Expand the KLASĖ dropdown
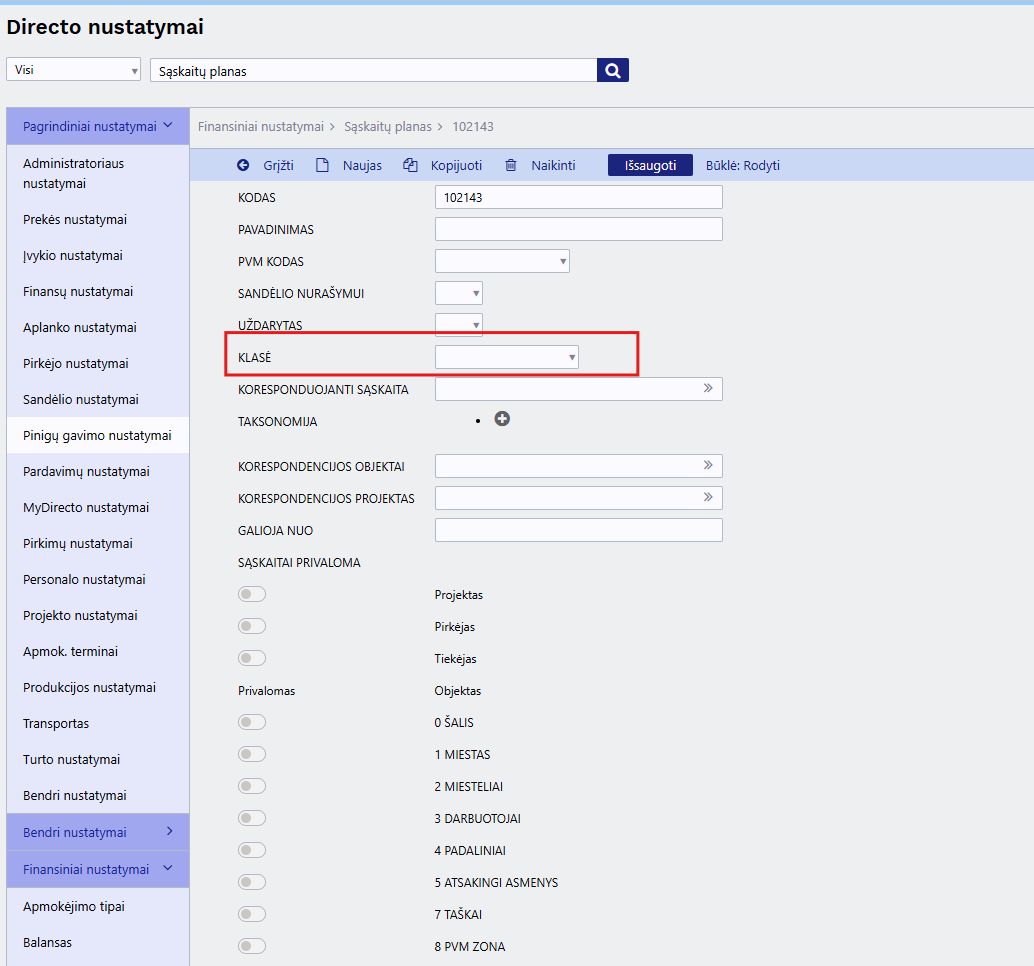This screenshot has width=1034, height=966. pos(507,357)
